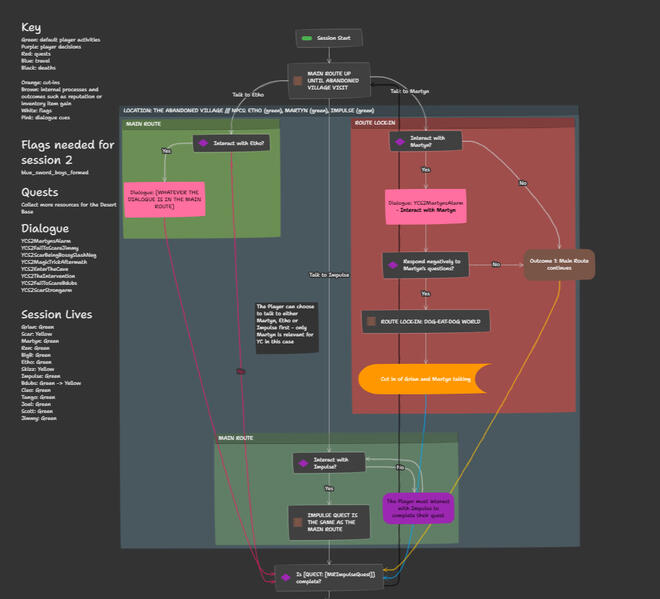The height and width of the screenshot is (599, 660).
Task: Select the purple diamond beside Is QUEST complete?
Action: click(285, 578)
